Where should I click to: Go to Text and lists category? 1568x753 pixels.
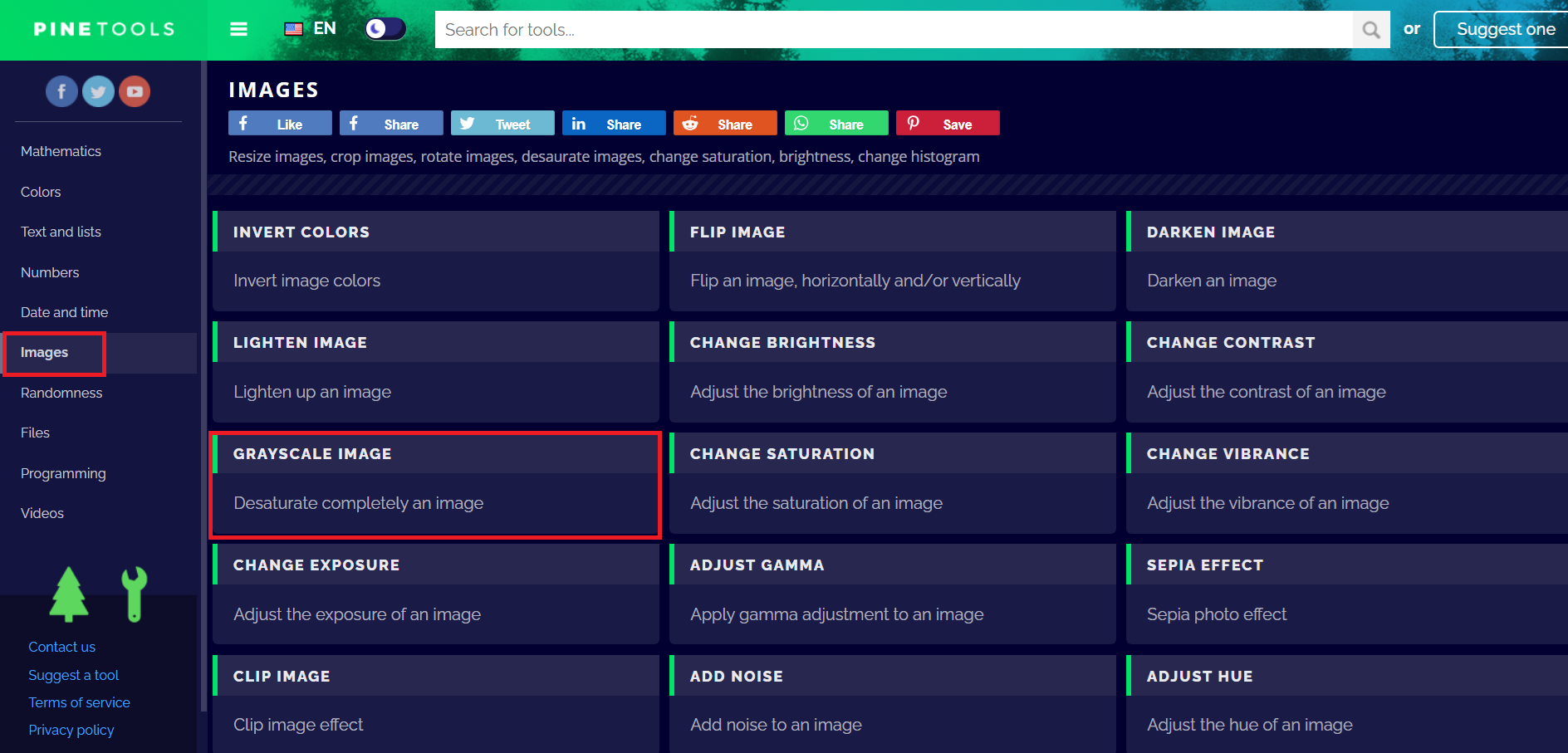click(61, 232)
